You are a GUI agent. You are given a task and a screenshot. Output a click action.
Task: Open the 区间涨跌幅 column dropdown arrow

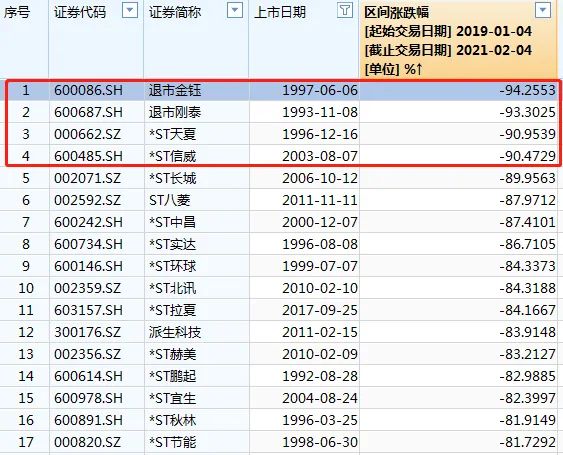pos(543,11)
